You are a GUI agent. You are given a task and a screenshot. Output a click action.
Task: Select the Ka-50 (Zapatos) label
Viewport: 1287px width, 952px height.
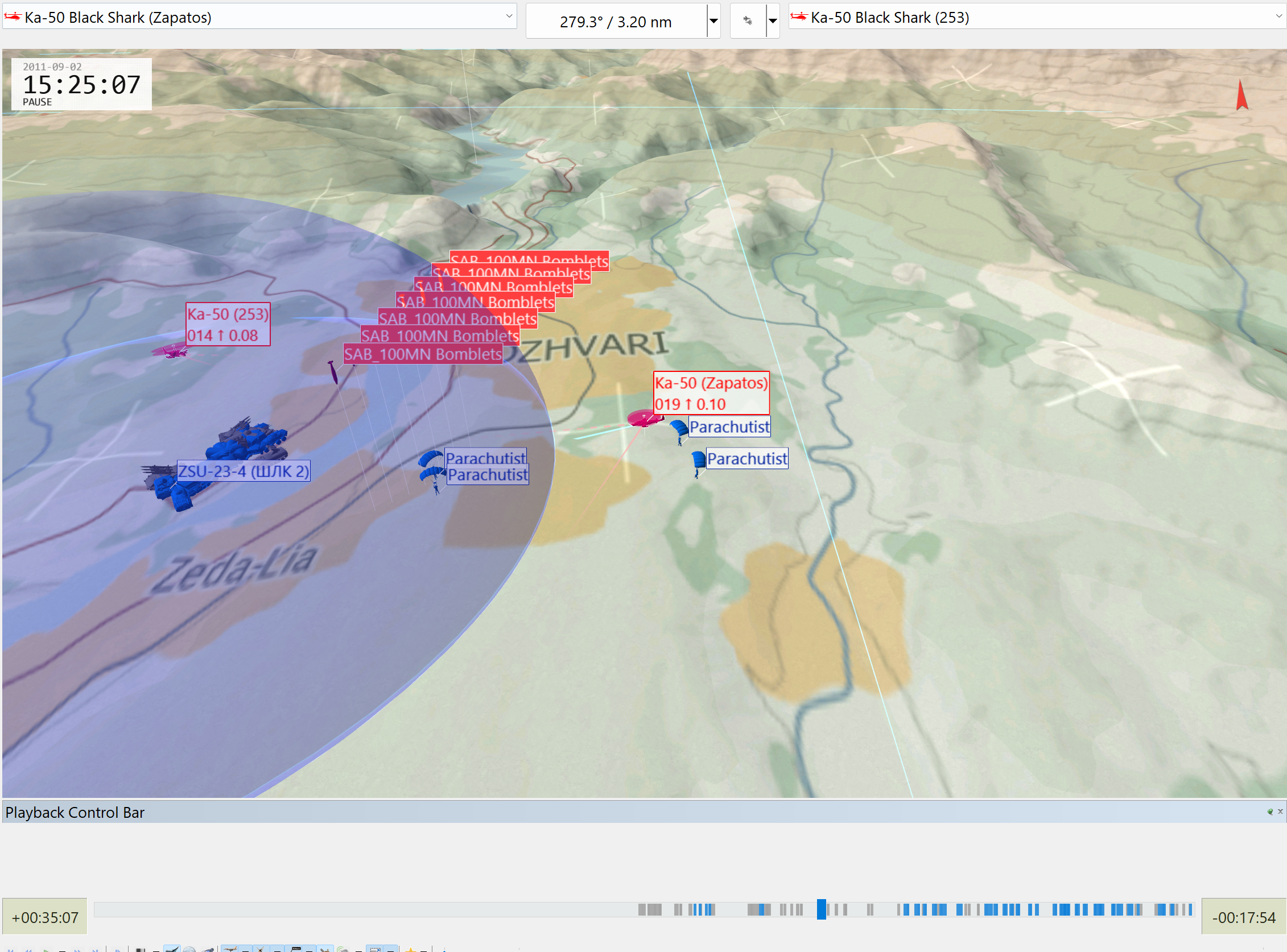click(x=711, y=393)
